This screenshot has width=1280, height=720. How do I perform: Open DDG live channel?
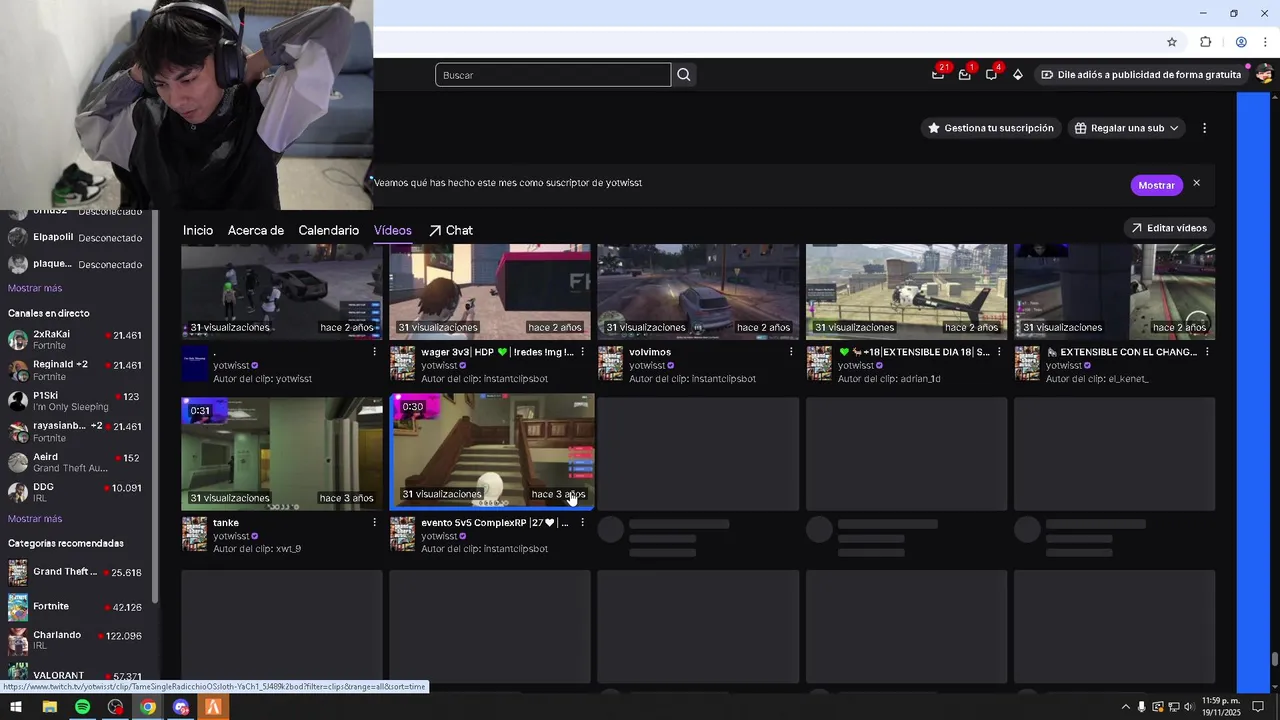click(x=75, y=492)
